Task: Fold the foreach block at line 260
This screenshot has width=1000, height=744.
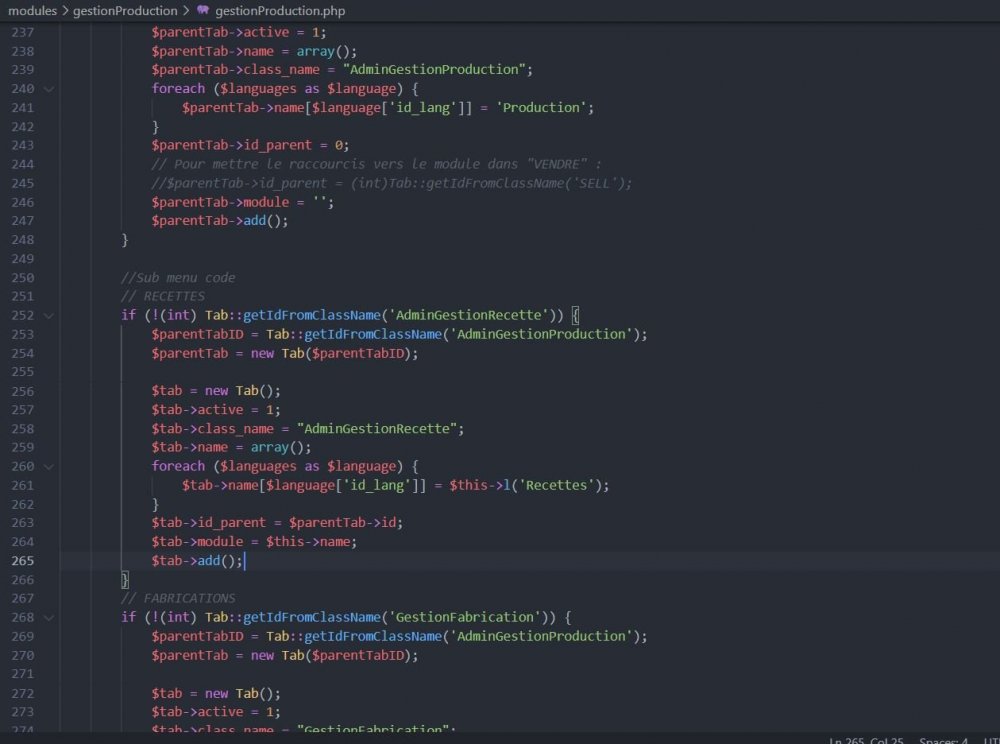Action: coord(49,467)
